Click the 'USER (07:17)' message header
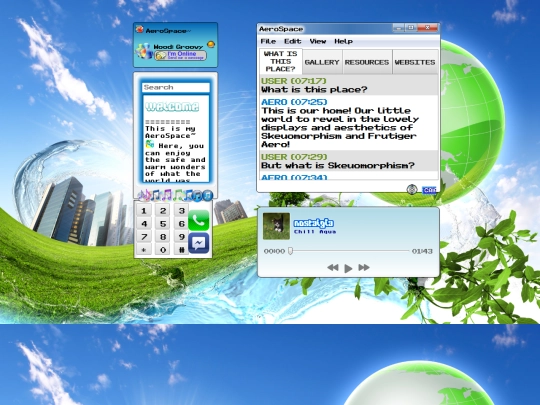This screenshot has height=405, width=540. [x=294, y=81]
